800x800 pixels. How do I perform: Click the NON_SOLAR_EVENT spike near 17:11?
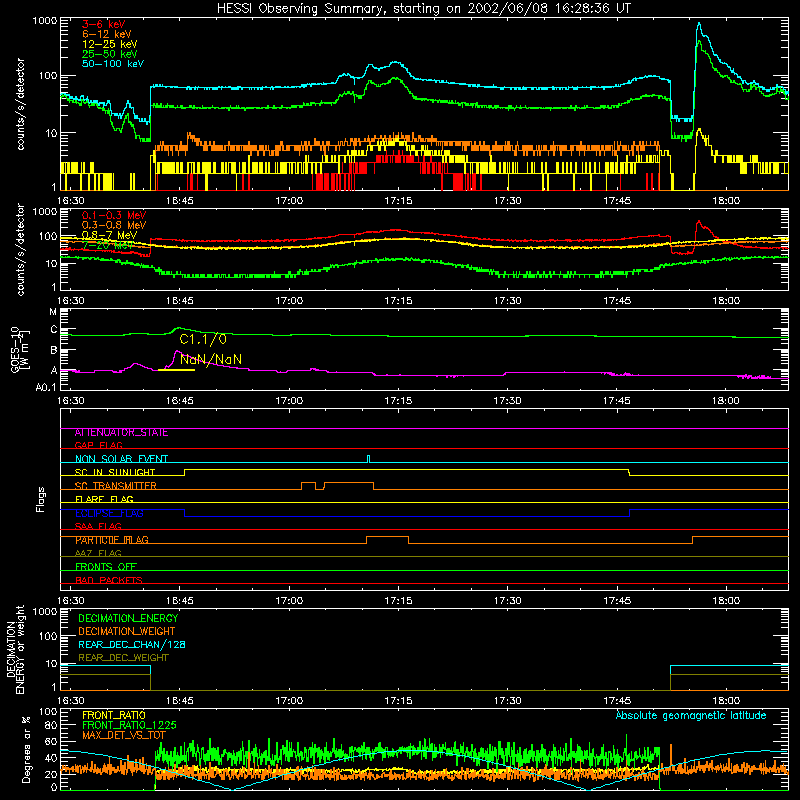pyautogui.click(x=369, y=458)
